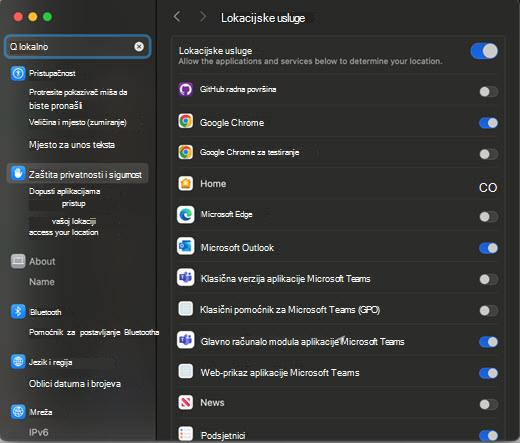This screenshot has width=520, height=443.
Task: Go forward with the right chevron
Action: [203, 16]
